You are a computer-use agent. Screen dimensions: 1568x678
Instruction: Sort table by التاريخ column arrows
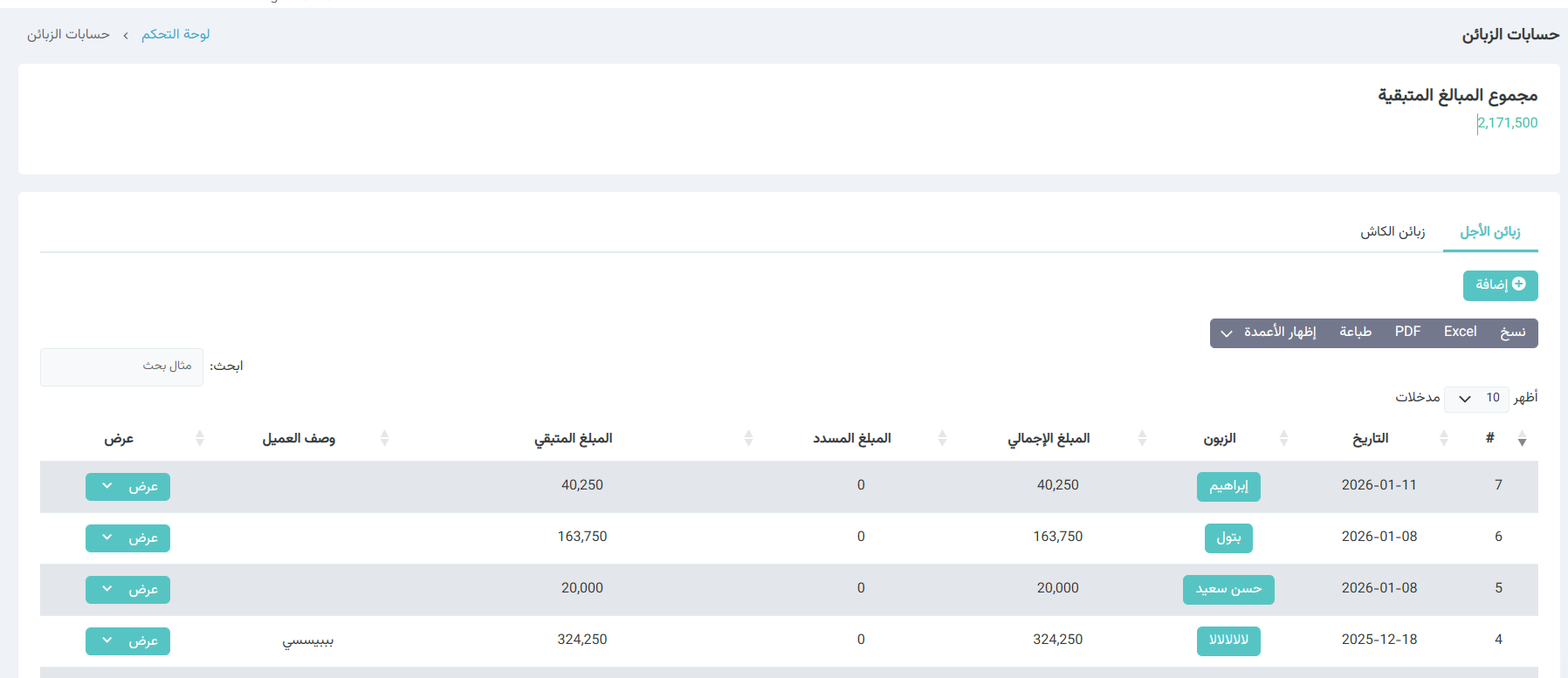coord(1444,438)
